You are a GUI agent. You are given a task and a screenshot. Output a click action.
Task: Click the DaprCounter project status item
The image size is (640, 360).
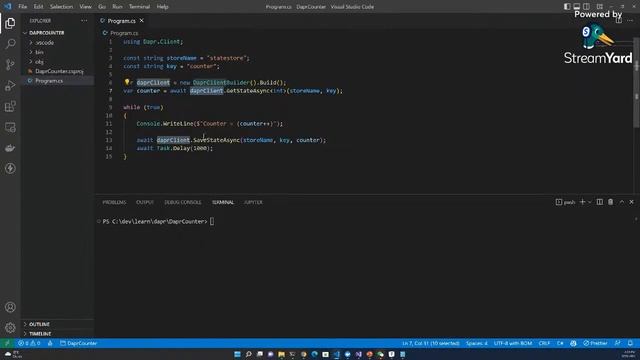78,343
